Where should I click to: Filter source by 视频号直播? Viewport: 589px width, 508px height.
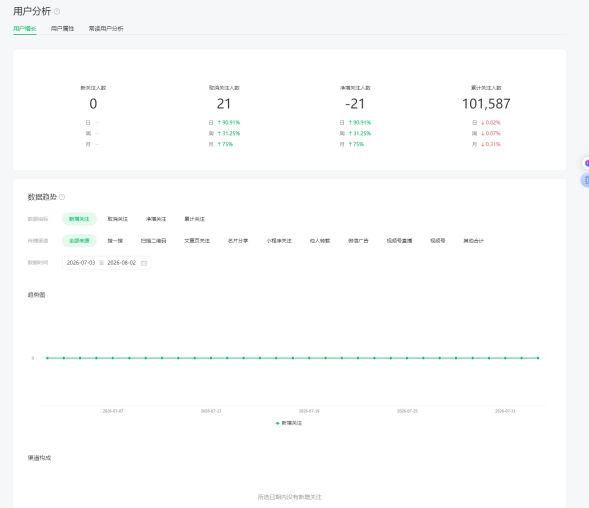(399, 241)
